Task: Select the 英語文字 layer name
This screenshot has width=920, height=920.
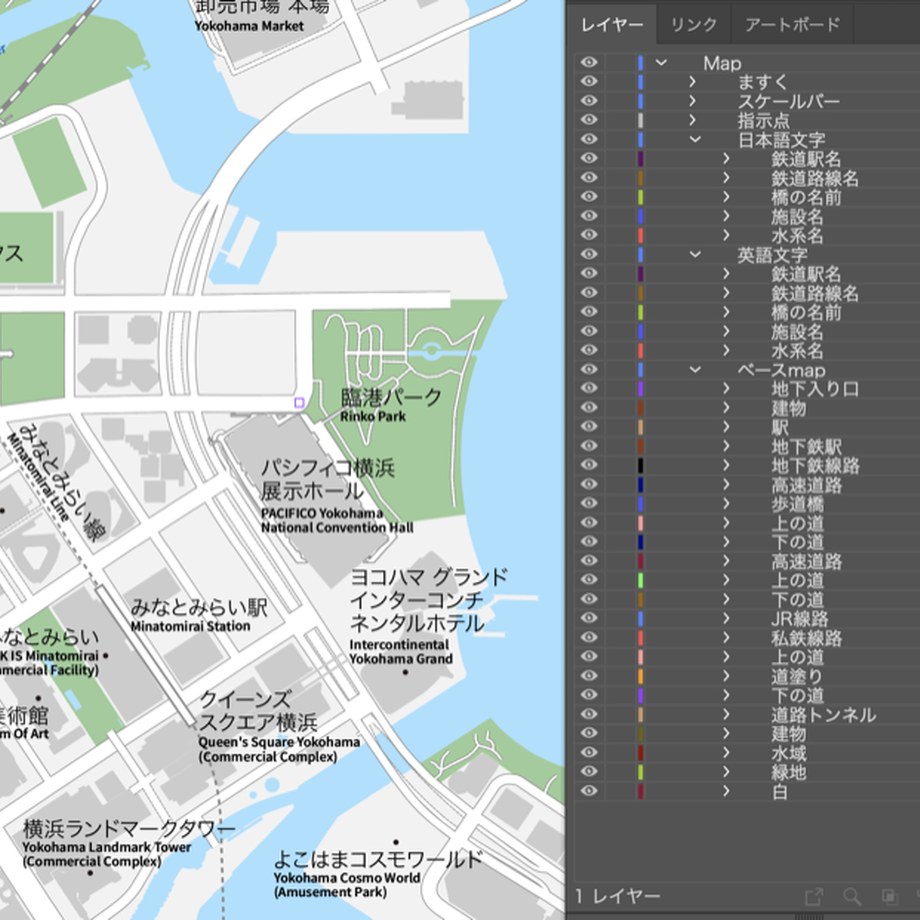Action: click(773, 255)
